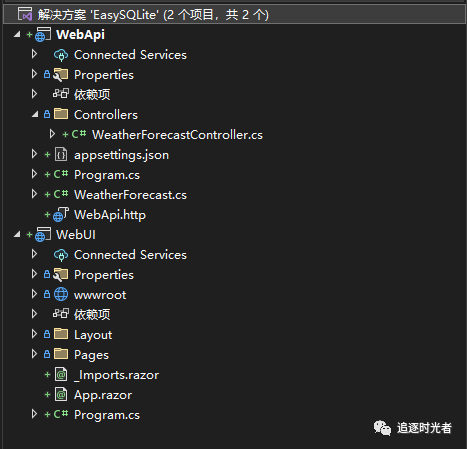Click the WebApi.http file icon
Viewport: 467px width, 449px height.
tap(61, 215)
